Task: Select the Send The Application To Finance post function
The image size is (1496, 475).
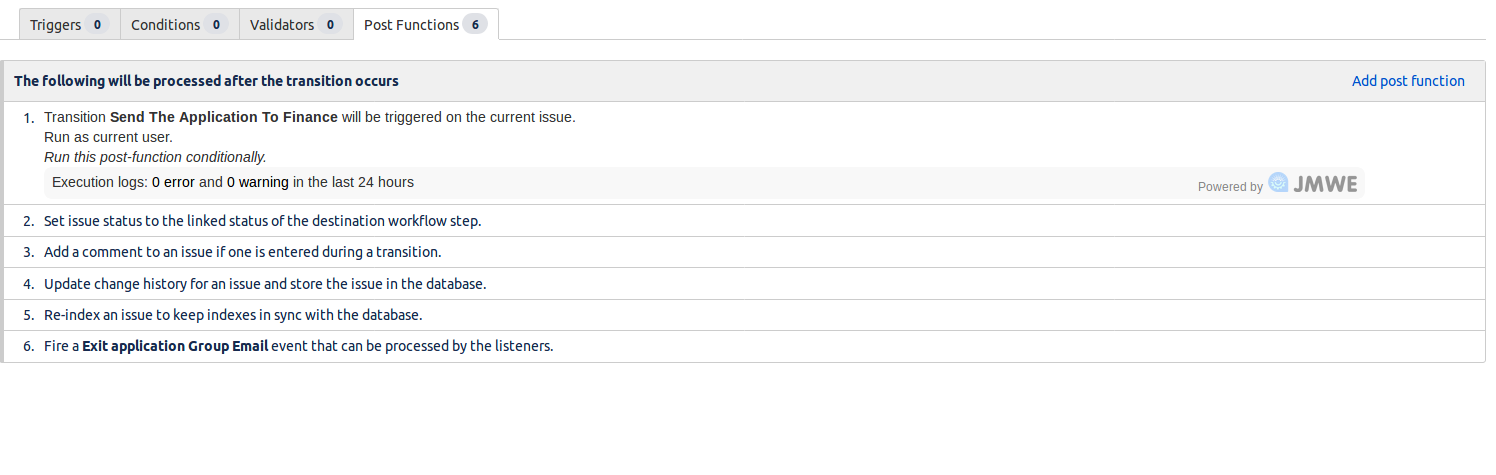Action: 744,153
